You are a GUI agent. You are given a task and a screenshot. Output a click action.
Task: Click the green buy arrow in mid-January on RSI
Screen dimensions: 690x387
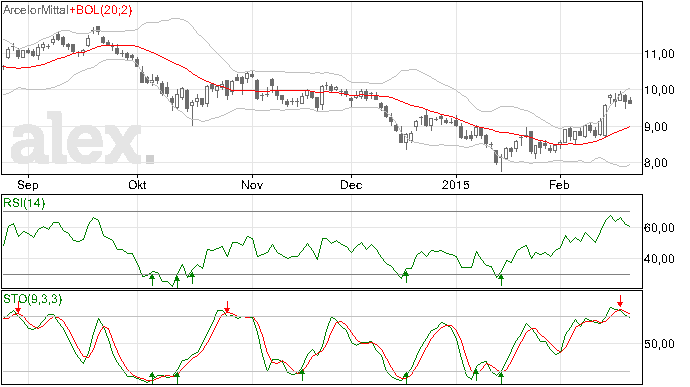tap(501, 280)
